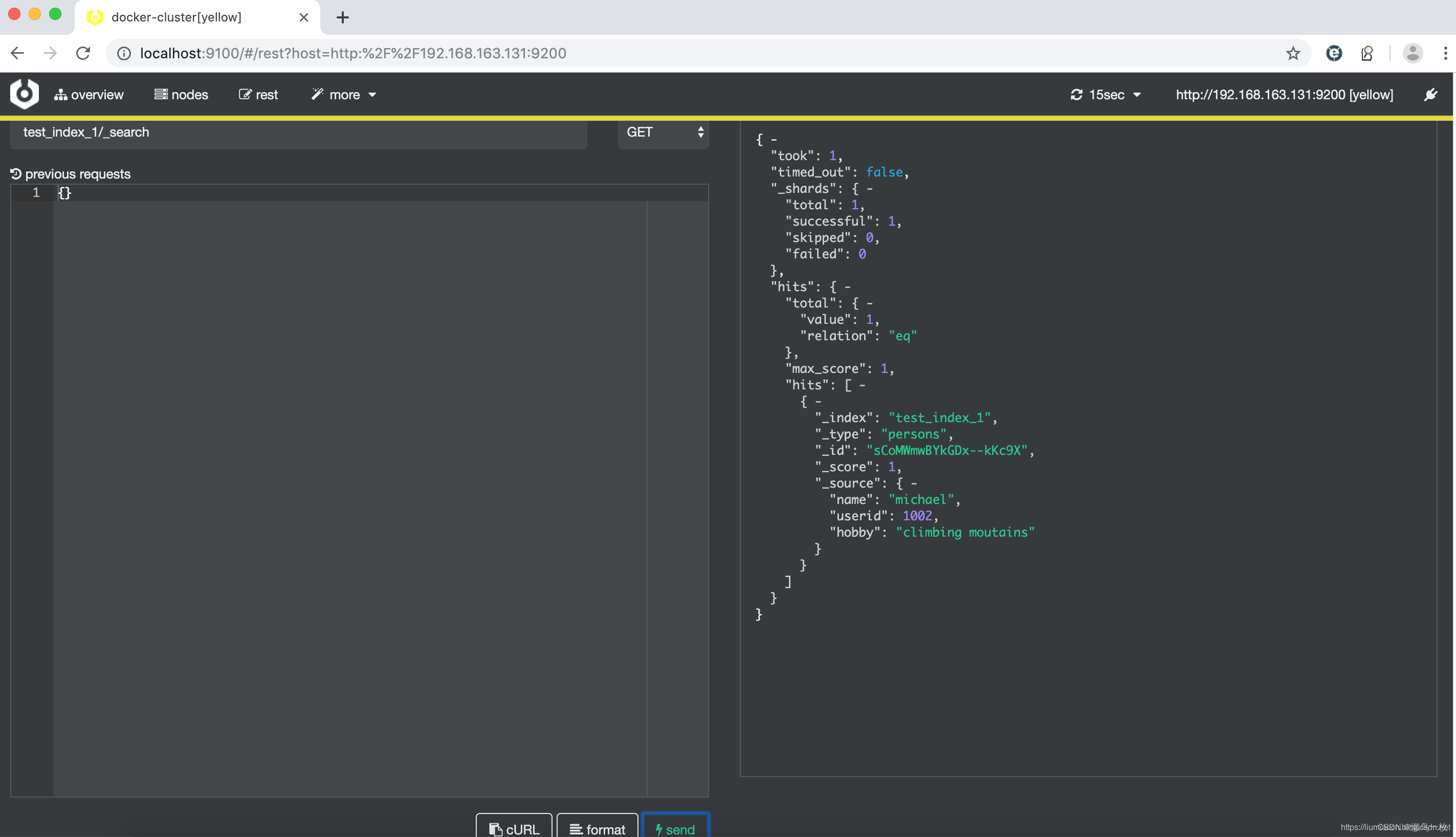The image size is (1456, 837).
Task: Click the previous requests history icon
Action: [15, 173]
